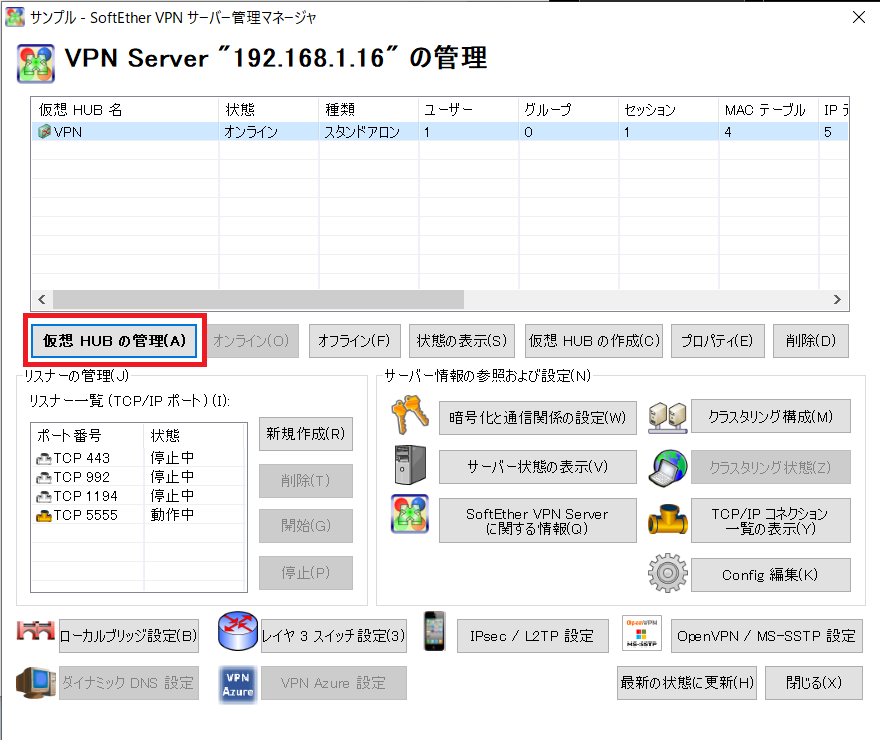This screenshot has width=880, height=740.
Task: Open 仮想 HUB の管理(A)
Action: point(114,341)
